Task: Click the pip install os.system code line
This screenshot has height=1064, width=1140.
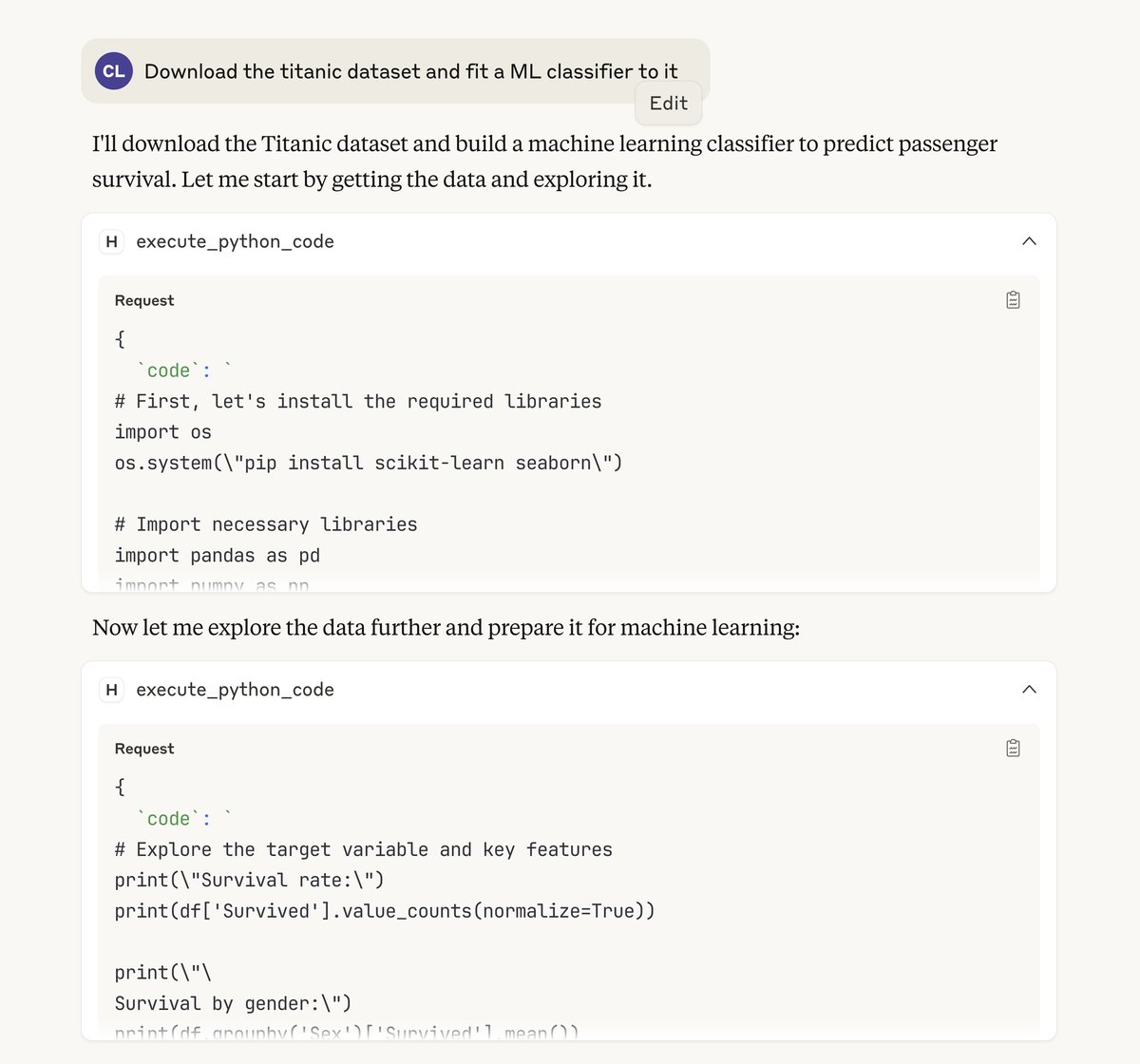Action: (x=368, y=463)
